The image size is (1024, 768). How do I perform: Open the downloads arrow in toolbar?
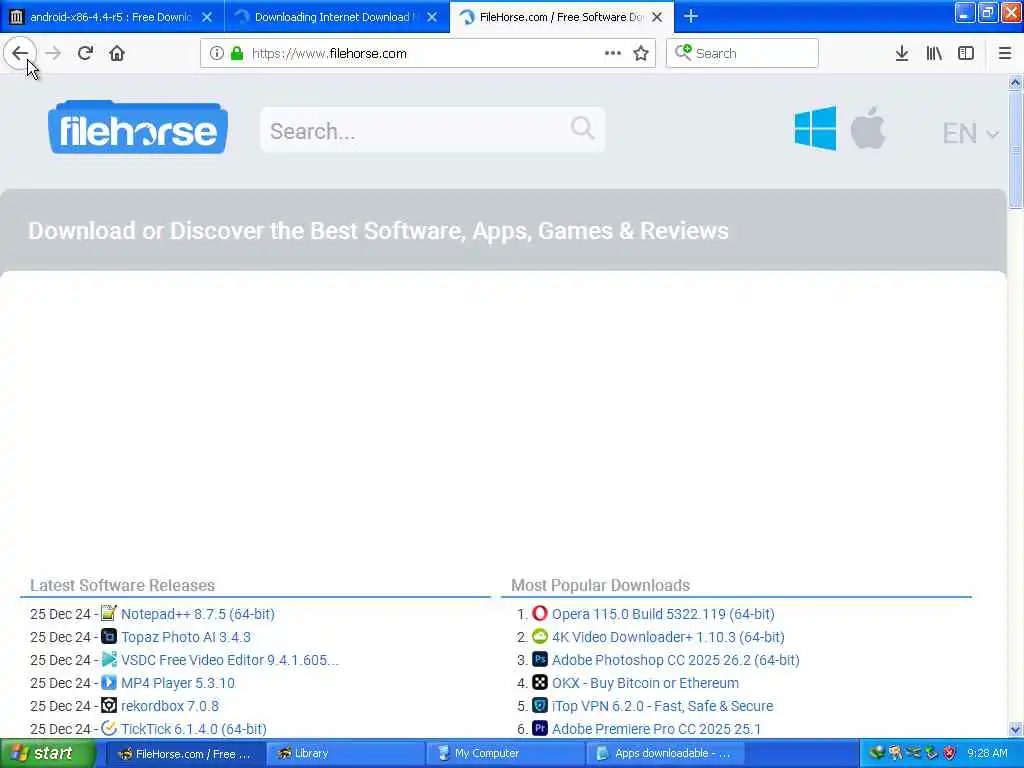(902, 54)
